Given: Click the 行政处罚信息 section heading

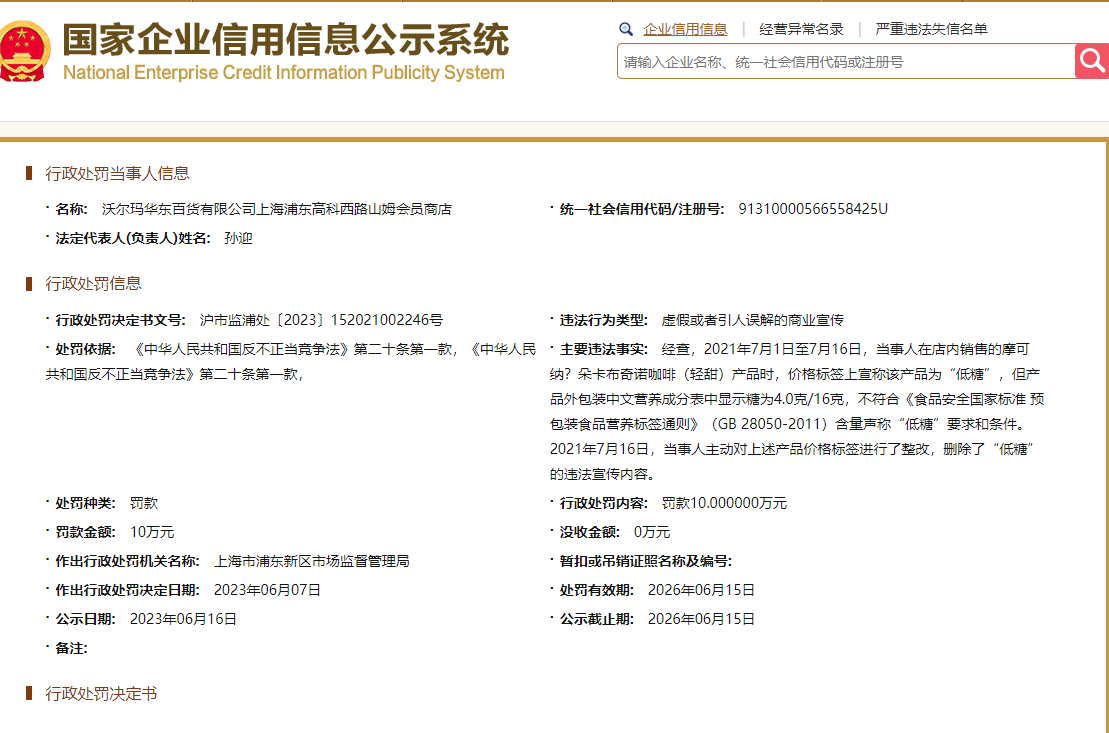Looking at the screenshot, I should pos(93,283).
